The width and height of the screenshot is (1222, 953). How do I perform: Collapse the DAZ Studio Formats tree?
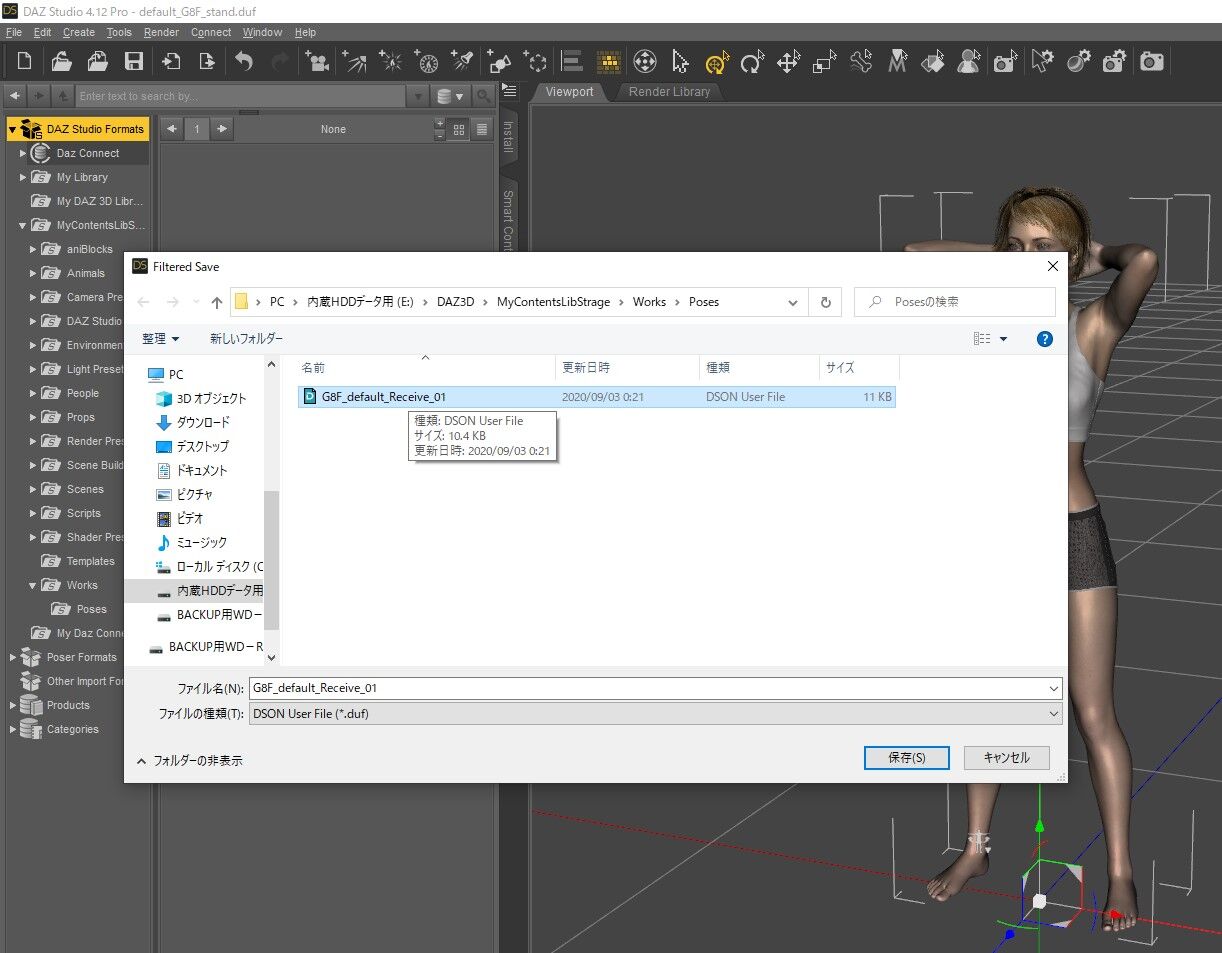[12, 129]
